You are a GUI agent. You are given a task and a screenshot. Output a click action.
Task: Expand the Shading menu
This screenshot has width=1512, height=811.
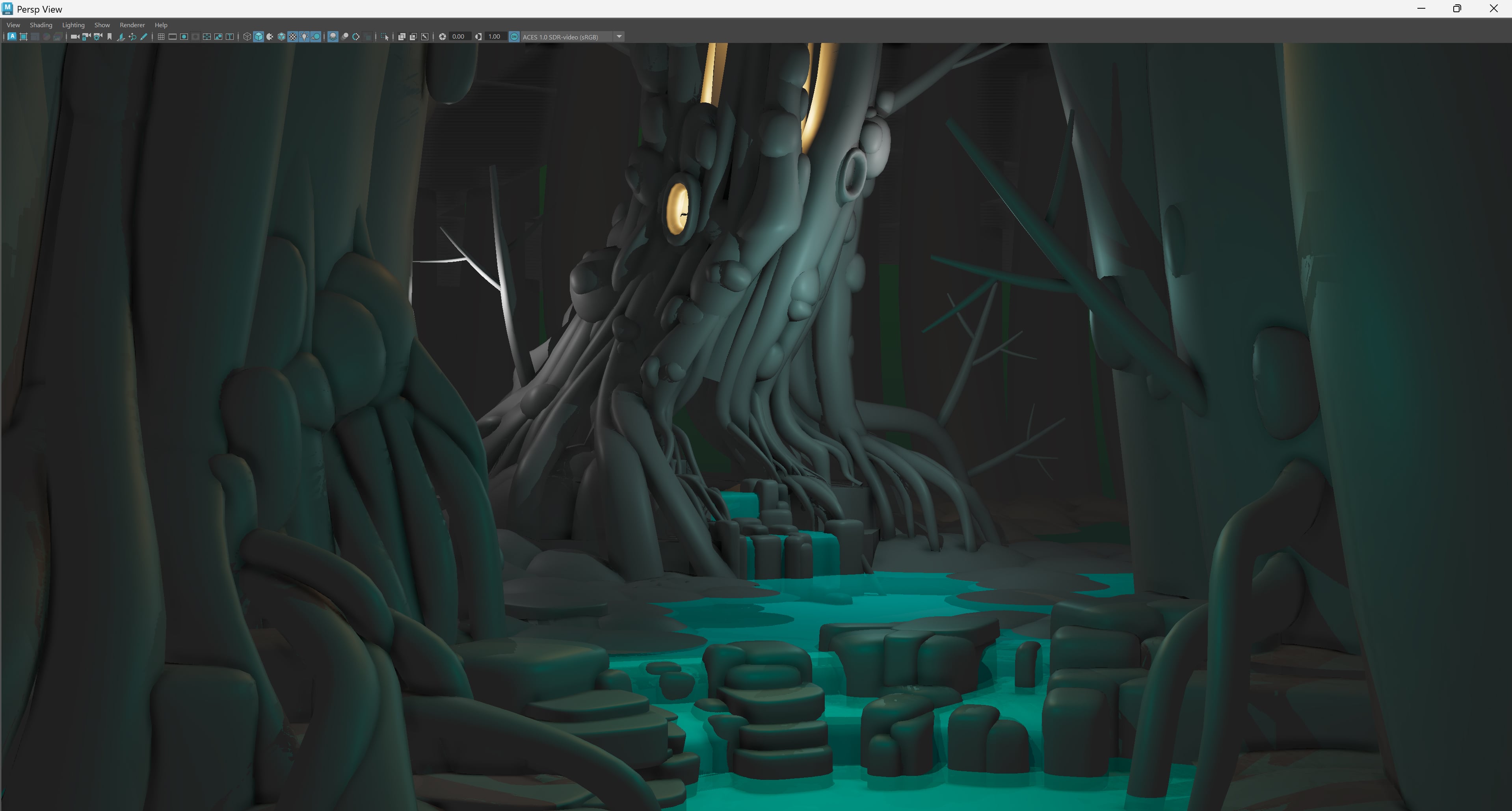click(x=41, y=25)
